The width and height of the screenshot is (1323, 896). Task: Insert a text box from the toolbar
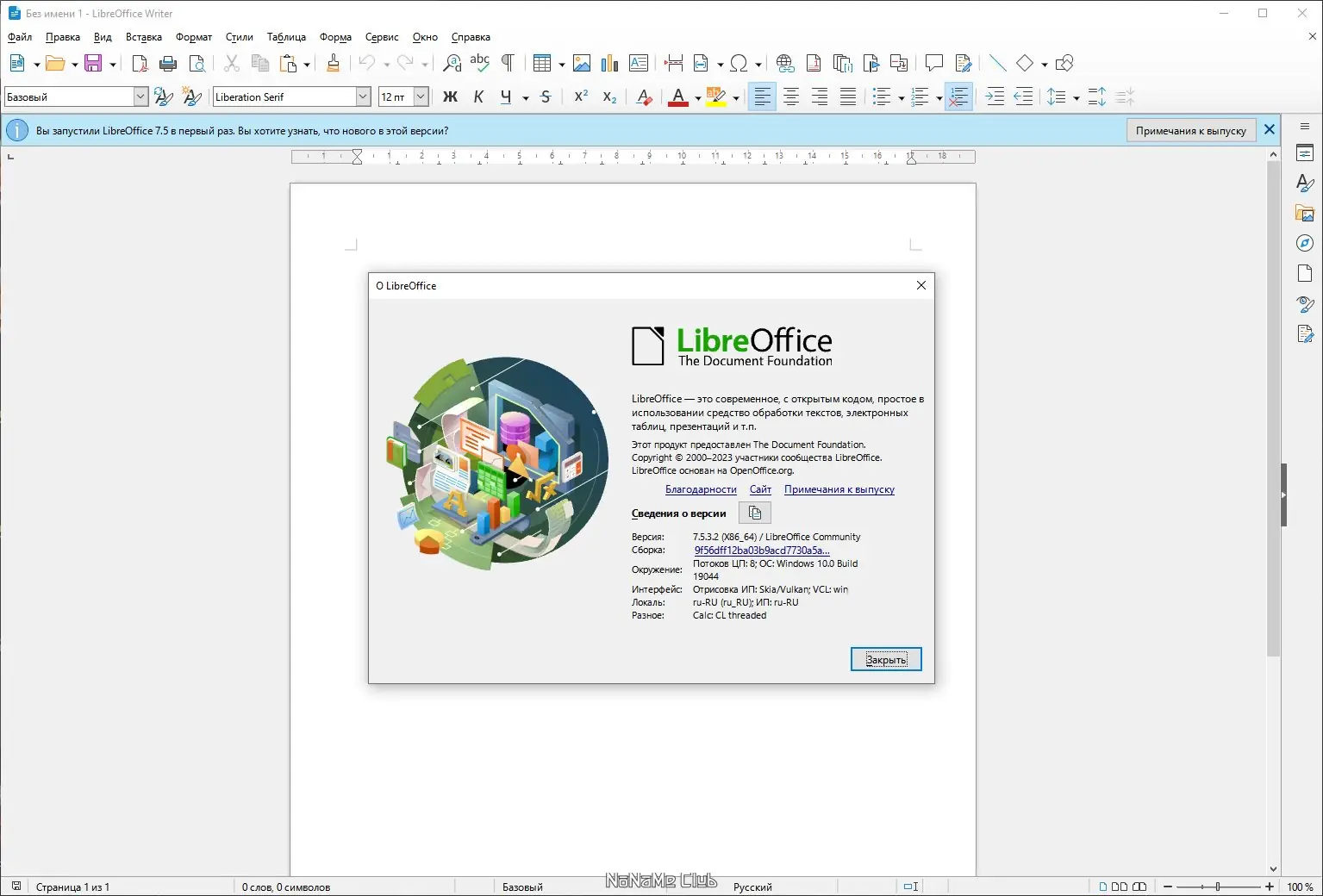(639, 63)
